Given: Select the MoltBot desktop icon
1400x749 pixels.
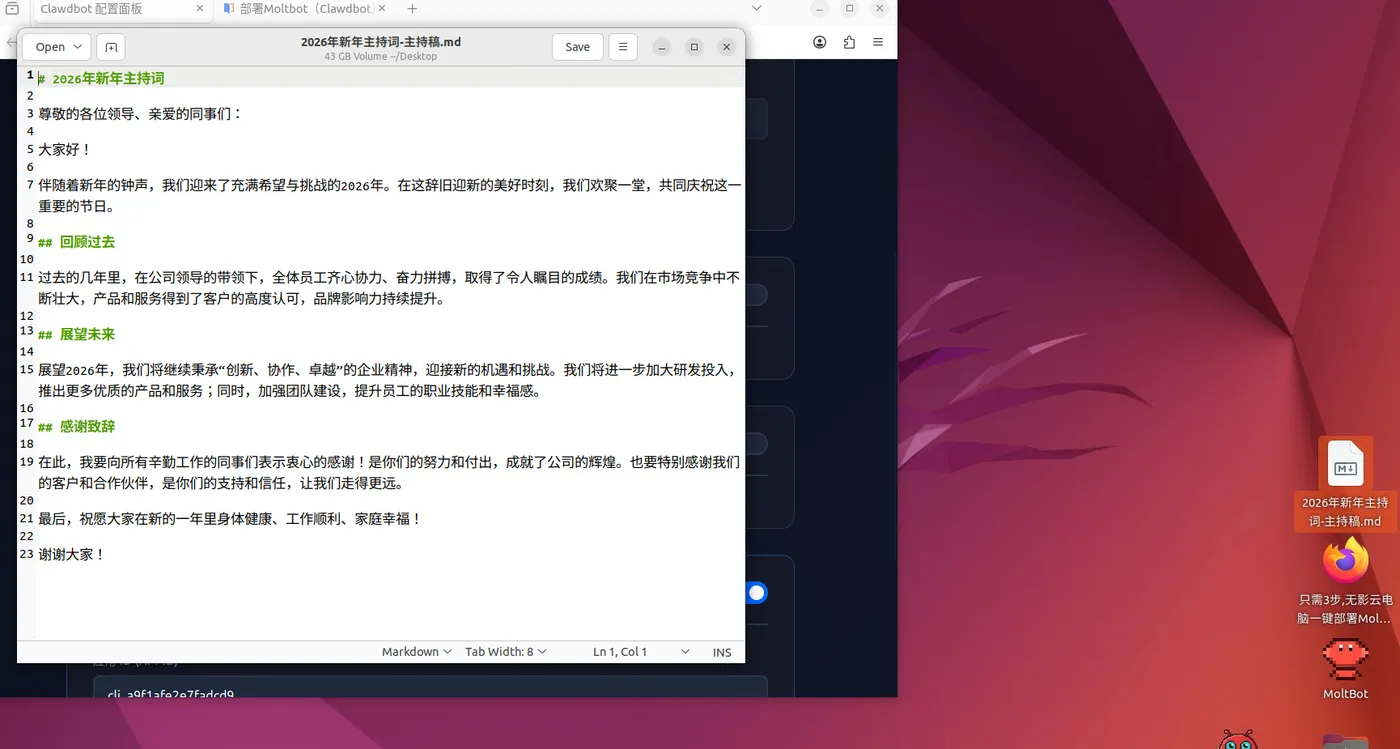Looking at the screenshot, I should tap(1345, 669).
